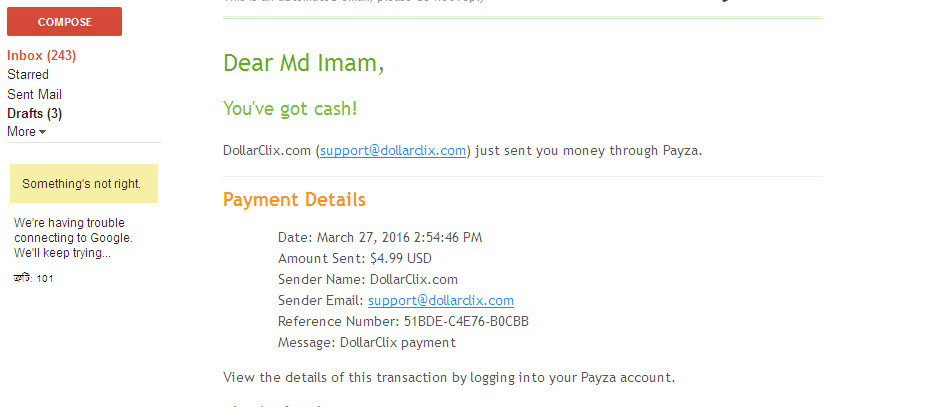Click the Sender Email address link
Screen dimensions: 945x407
[x=441, y=300]
